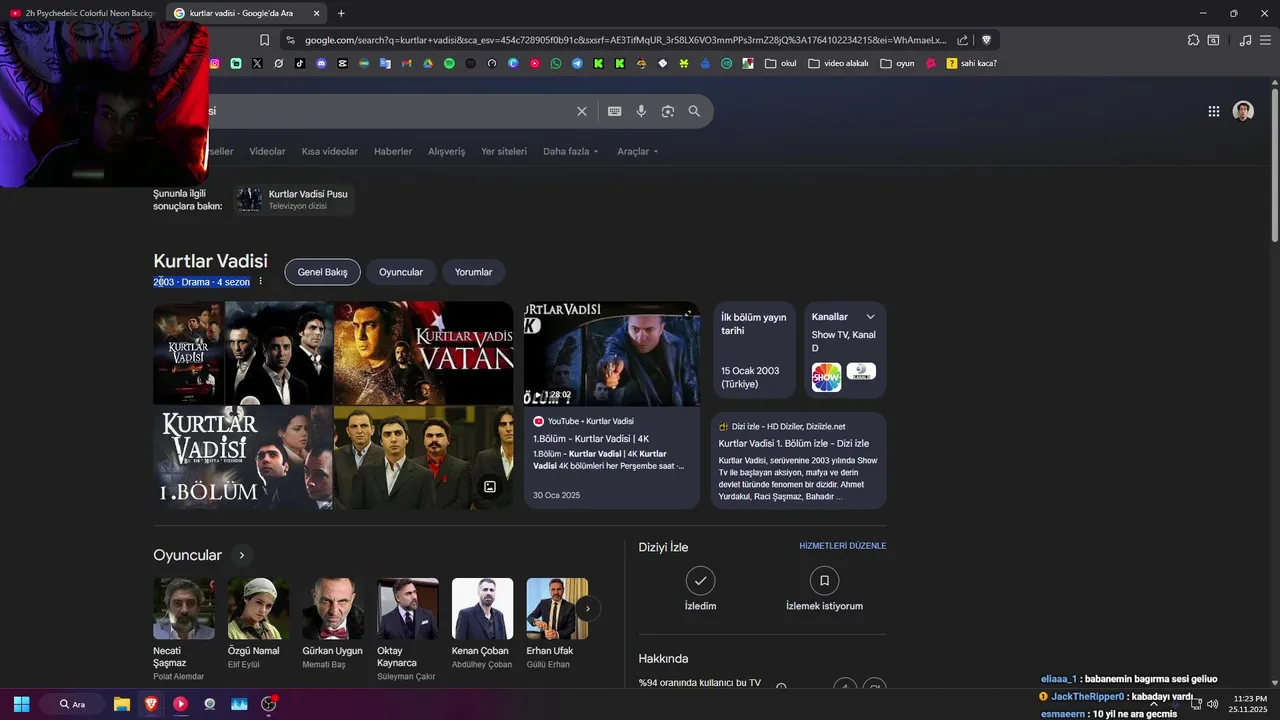Mark the series as İzledim (watched)
The image size is (1280, 720).
(x=700, y=580)
